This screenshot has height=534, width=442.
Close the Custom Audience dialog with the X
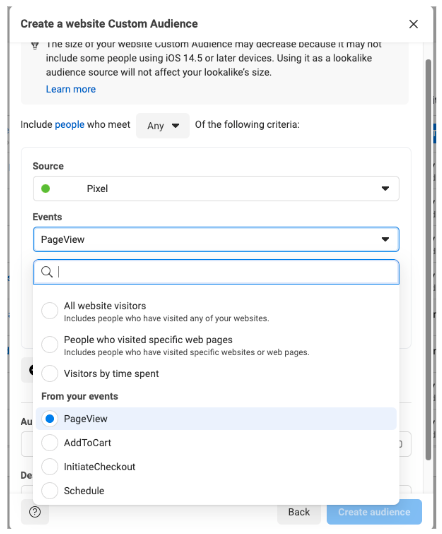pyautogui.click(x=413, y=24)
